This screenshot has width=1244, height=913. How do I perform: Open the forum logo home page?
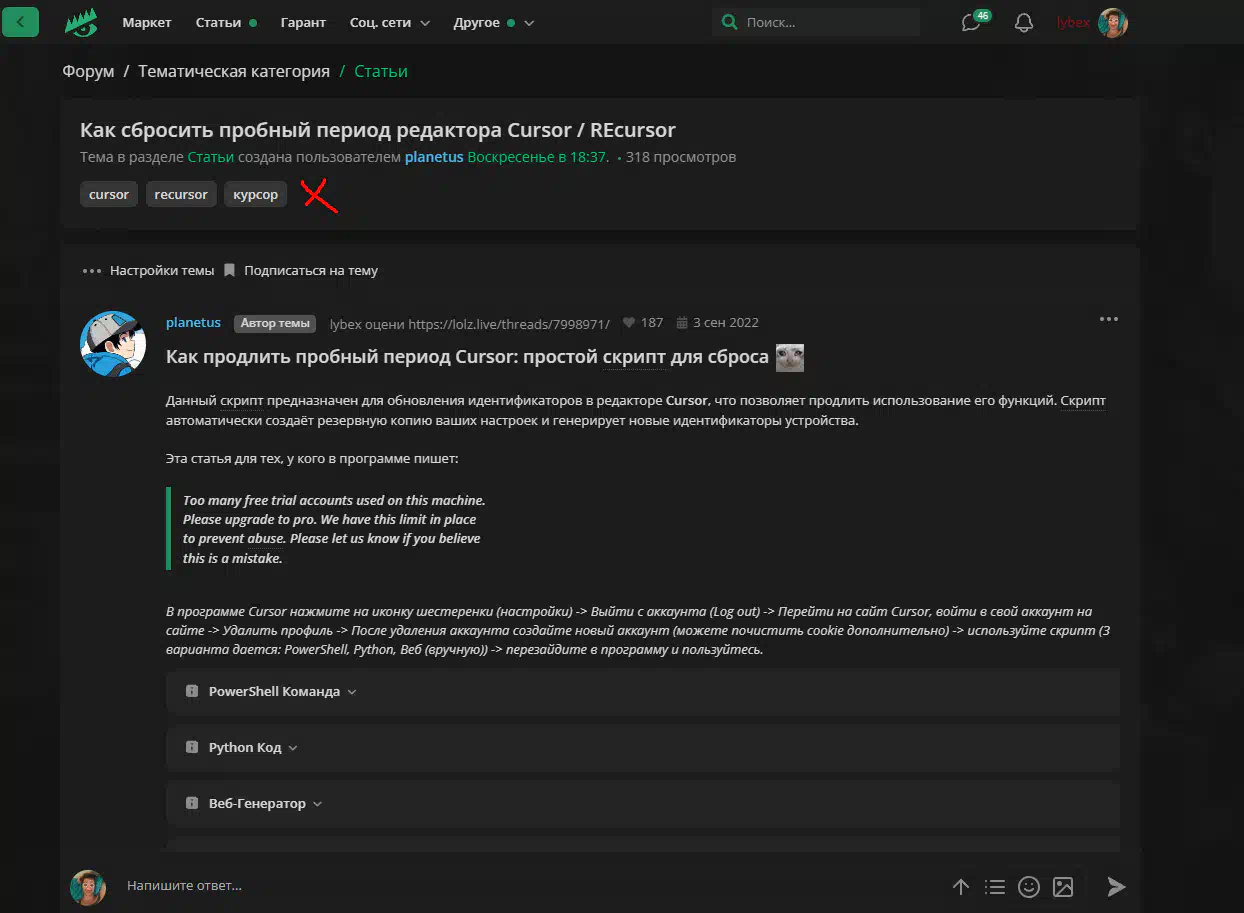coord(81,22)
